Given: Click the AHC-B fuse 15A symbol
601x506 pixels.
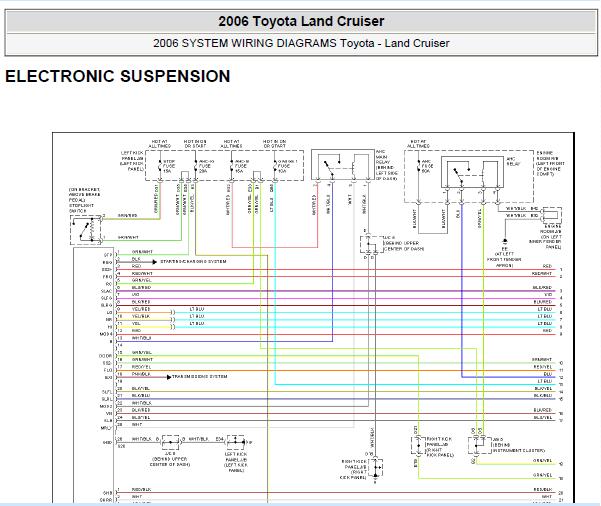Looking at the screenshot, I should [x=232, y=166].
